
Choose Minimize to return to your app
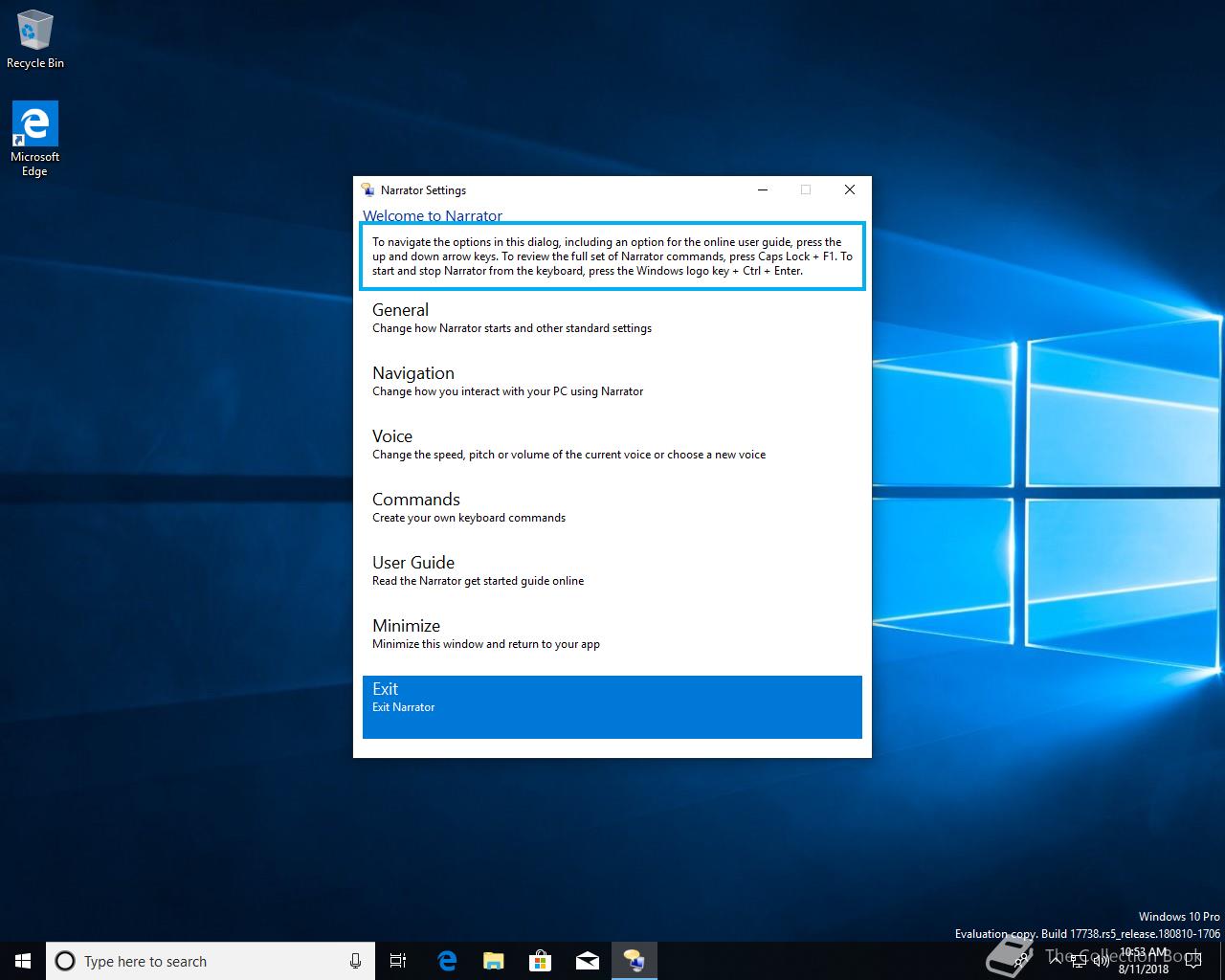click(x=612, y=634)
